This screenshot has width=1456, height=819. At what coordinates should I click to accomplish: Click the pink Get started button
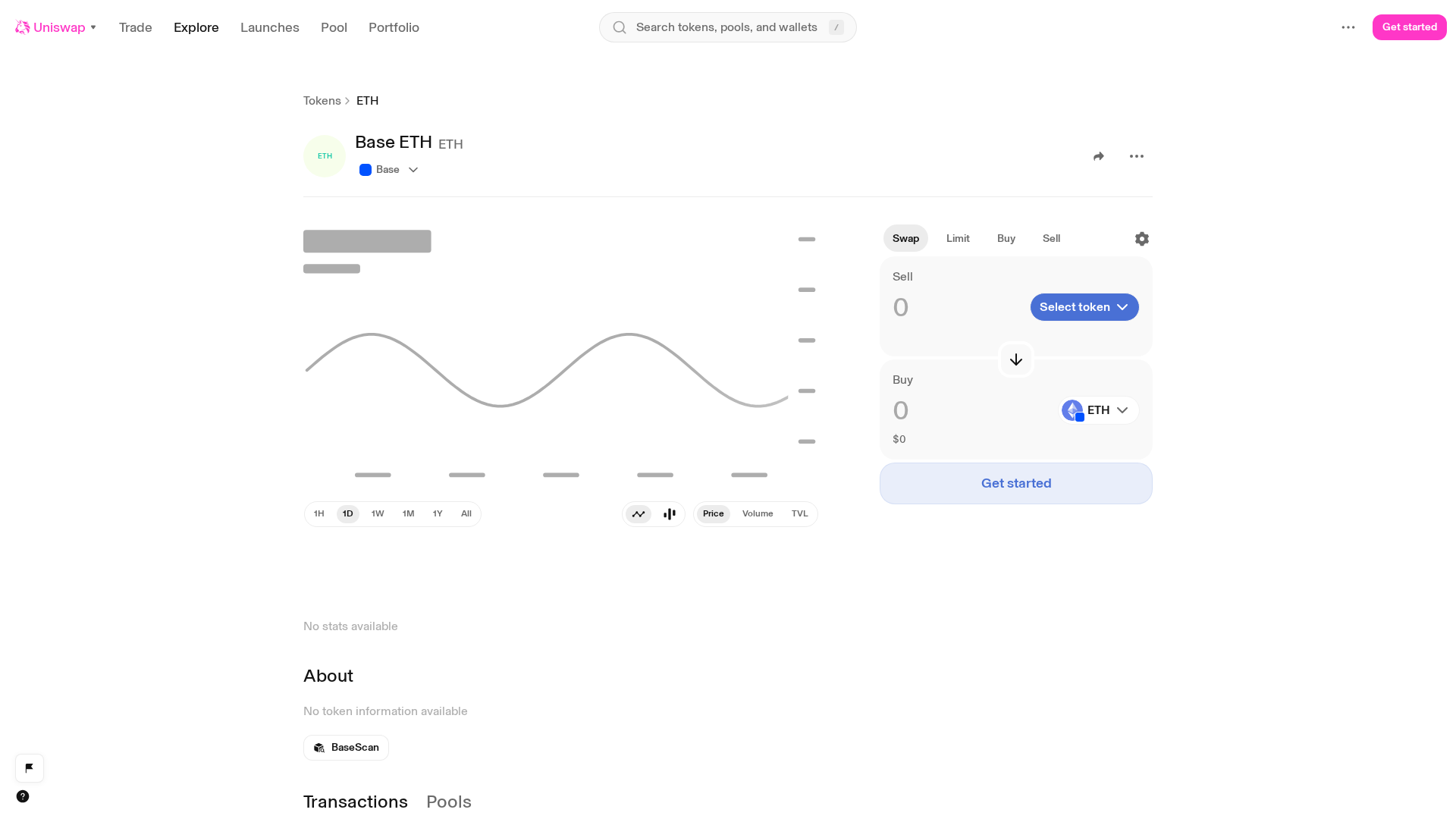pos(1410,27)
